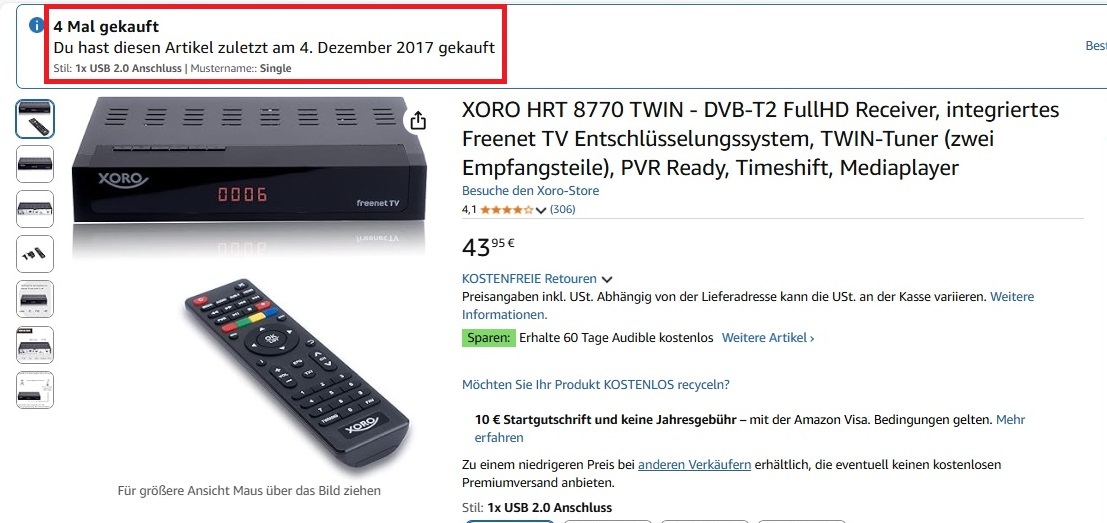1107x523 pixels.
Task: Select the second thumbnail showing receiver front
Action: pyautogui.click(x=35, y=164)
